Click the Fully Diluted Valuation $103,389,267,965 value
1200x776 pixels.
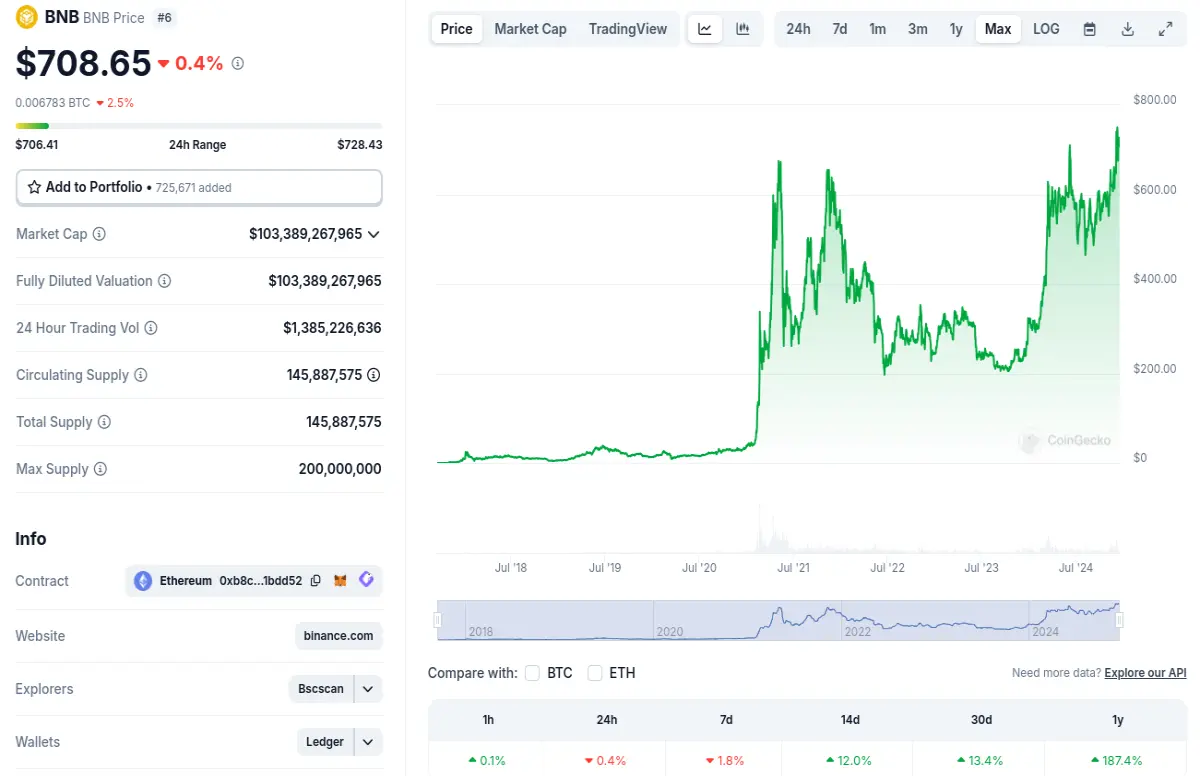325,281
